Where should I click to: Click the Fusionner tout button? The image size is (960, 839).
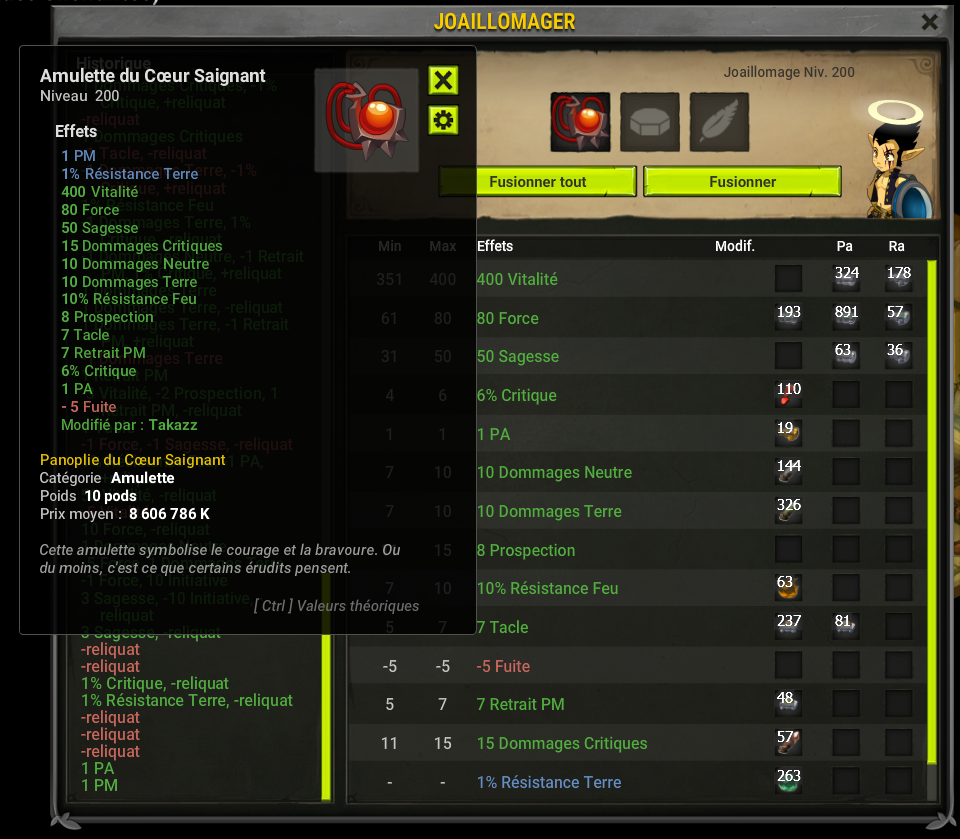click(538, 182)
